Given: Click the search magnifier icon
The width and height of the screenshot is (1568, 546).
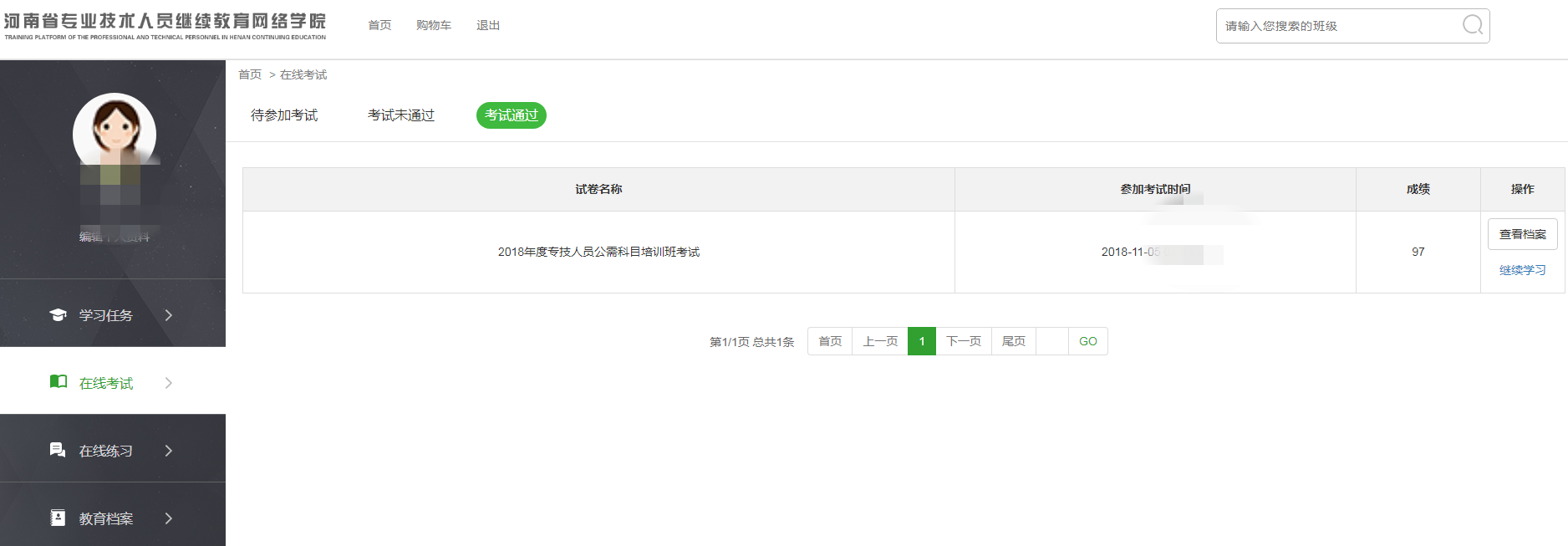Looking at the screenshot, I should (x=1473, y=25).
